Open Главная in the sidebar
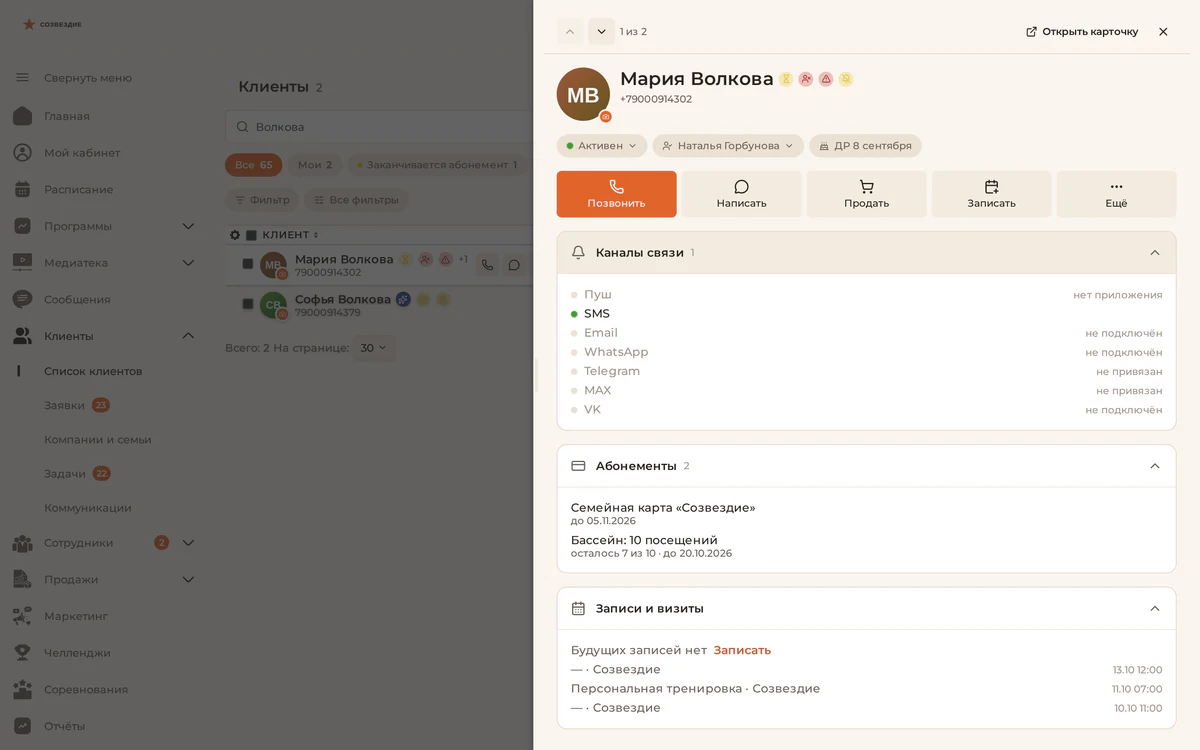Viewport: 1200px width, 750px height. pos(66,116)
